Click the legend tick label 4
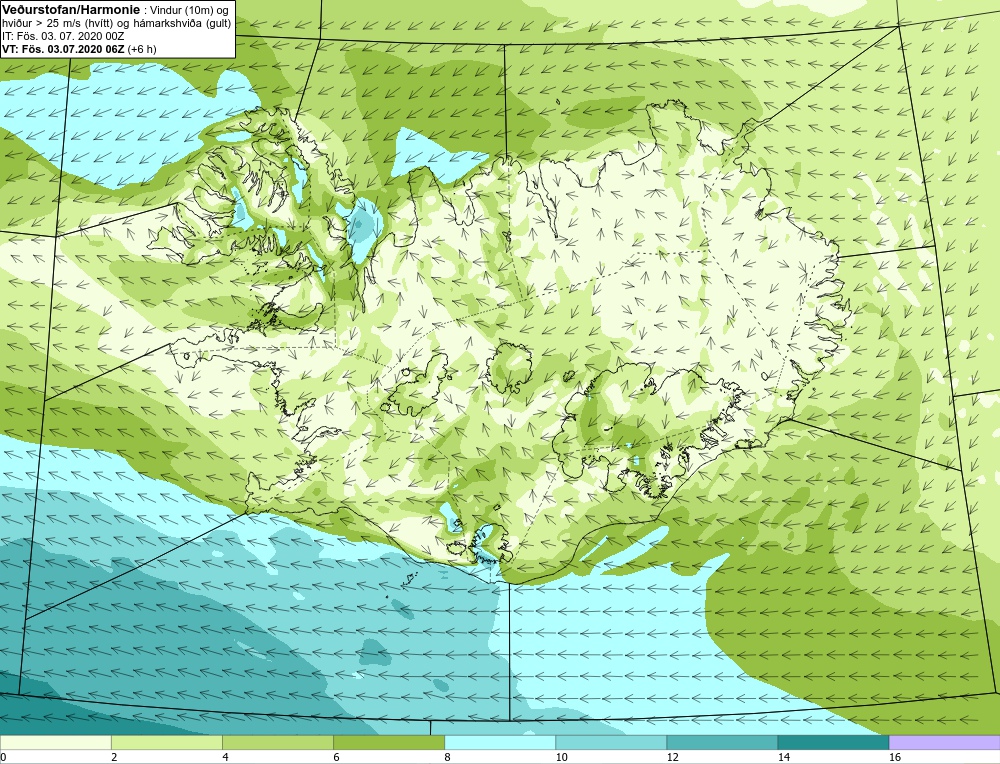Image resolution: width=1000 pixels, height=764 pixels. coord(225,757)
